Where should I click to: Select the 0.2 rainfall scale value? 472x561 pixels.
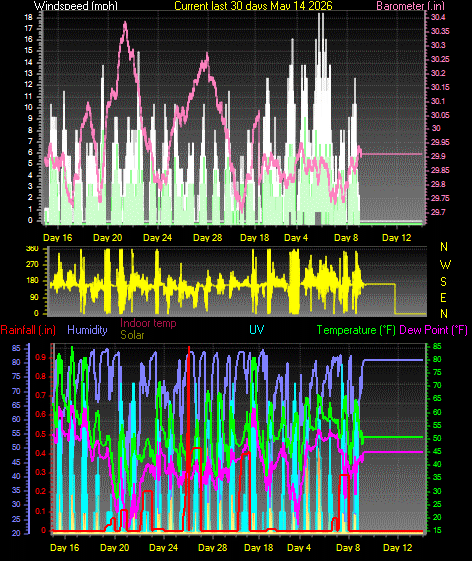[41, 492]
